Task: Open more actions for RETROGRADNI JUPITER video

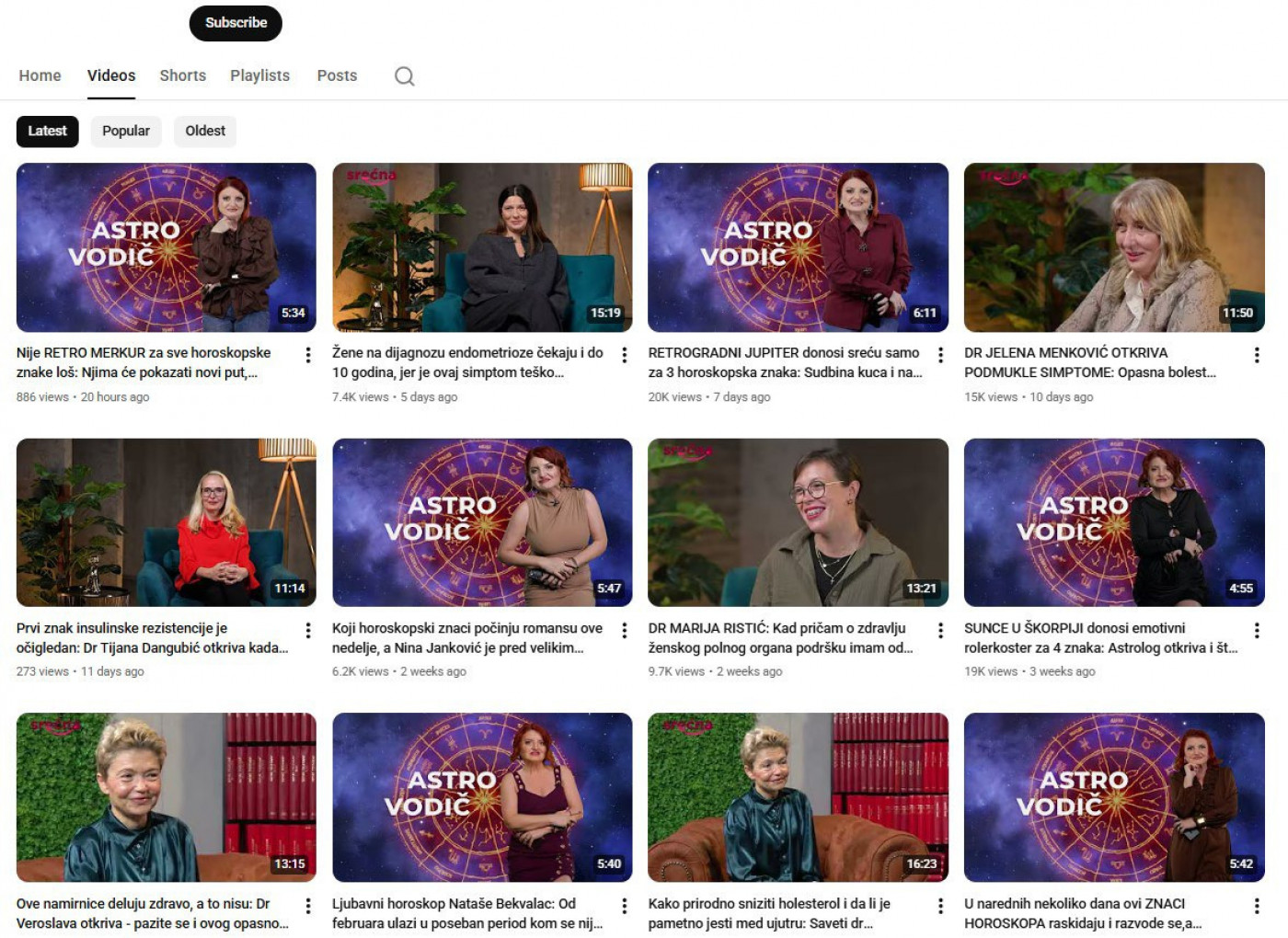Action: point(940,355)
